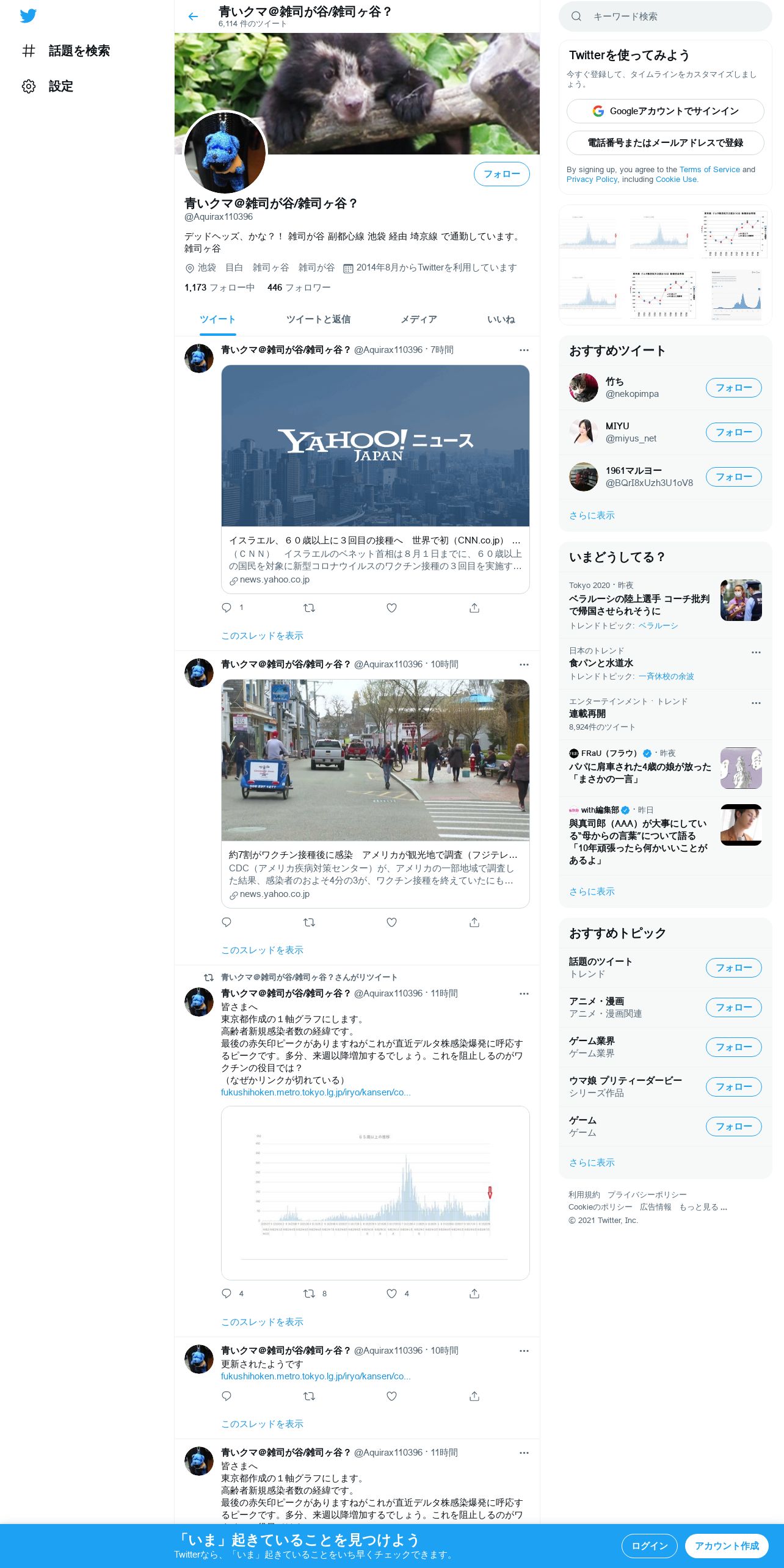The height and width of the screenshot is (1568, 784).
Task: Switch to メディア tab
Action: (418, 319)
